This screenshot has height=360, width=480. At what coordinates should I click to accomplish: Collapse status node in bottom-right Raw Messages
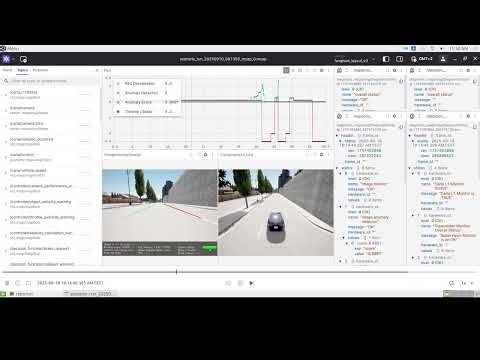(410, 168)
